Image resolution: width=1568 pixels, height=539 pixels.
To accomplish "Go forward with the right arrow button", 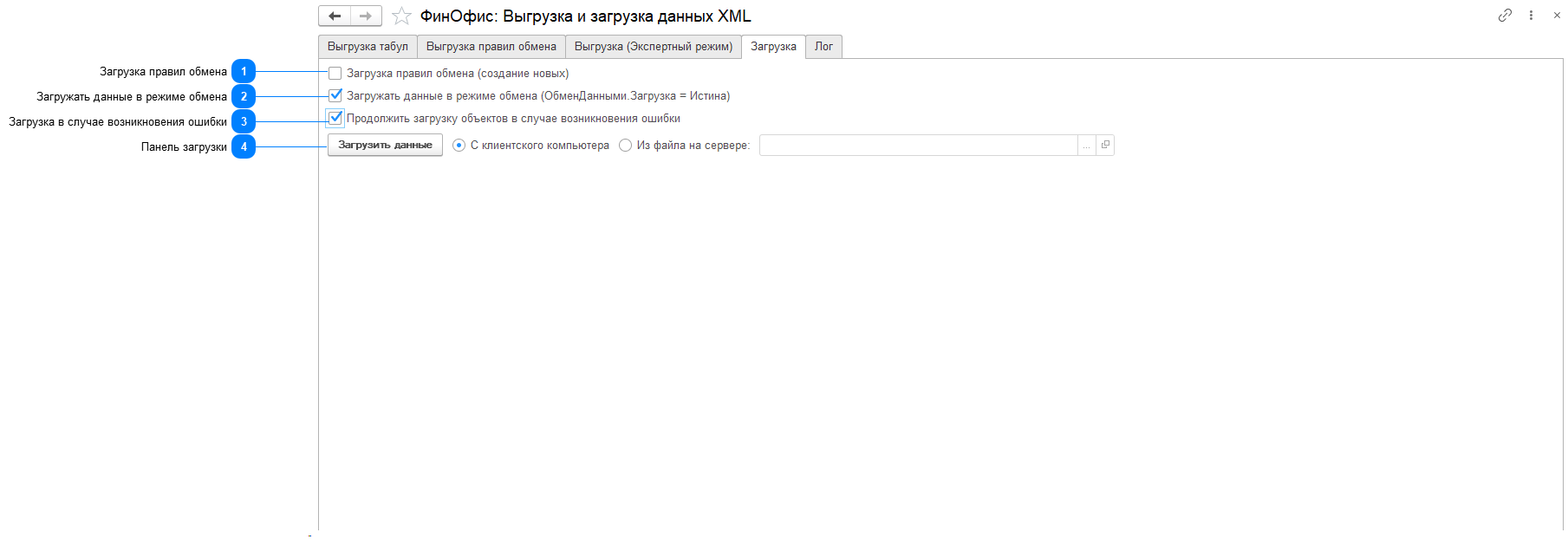I will [x=366, y=16].
